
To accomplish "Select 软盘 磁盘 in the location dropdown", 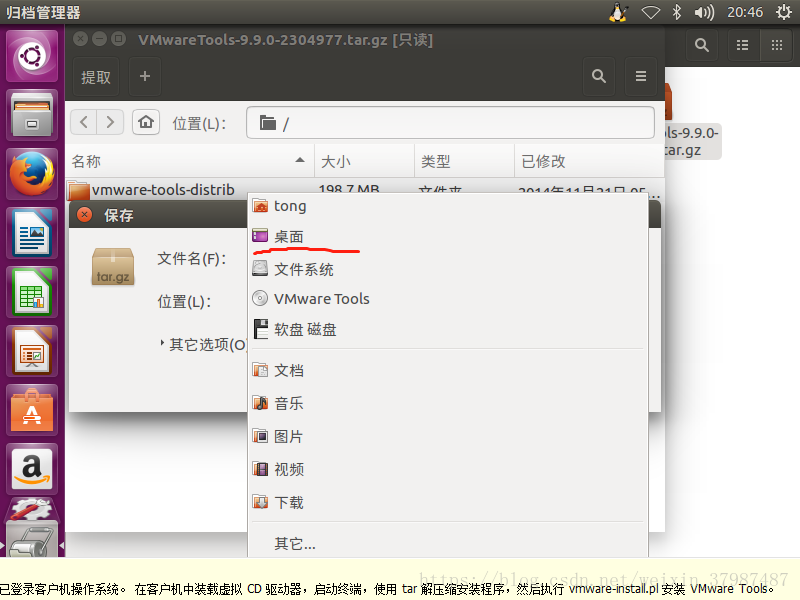I will coord(448,330).
